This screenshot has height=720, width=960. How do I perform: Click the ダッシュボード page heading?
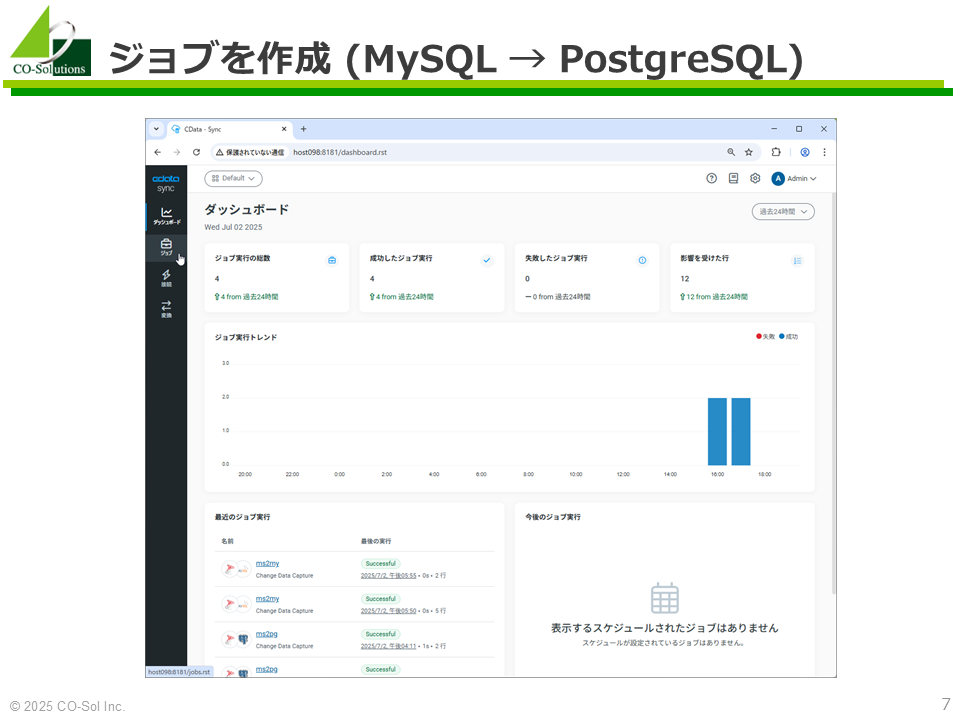pyautogui.click(x=246, y=209)
